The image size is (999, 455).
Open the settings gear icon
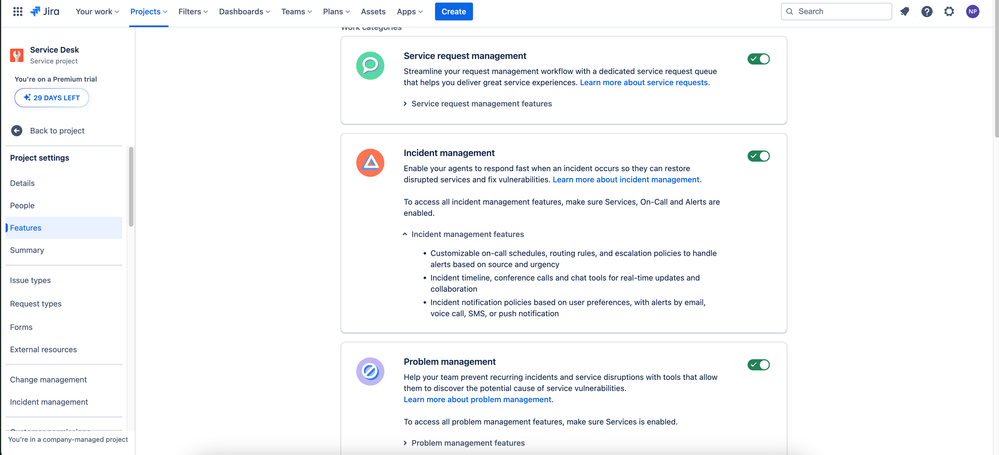pos(949,11)
